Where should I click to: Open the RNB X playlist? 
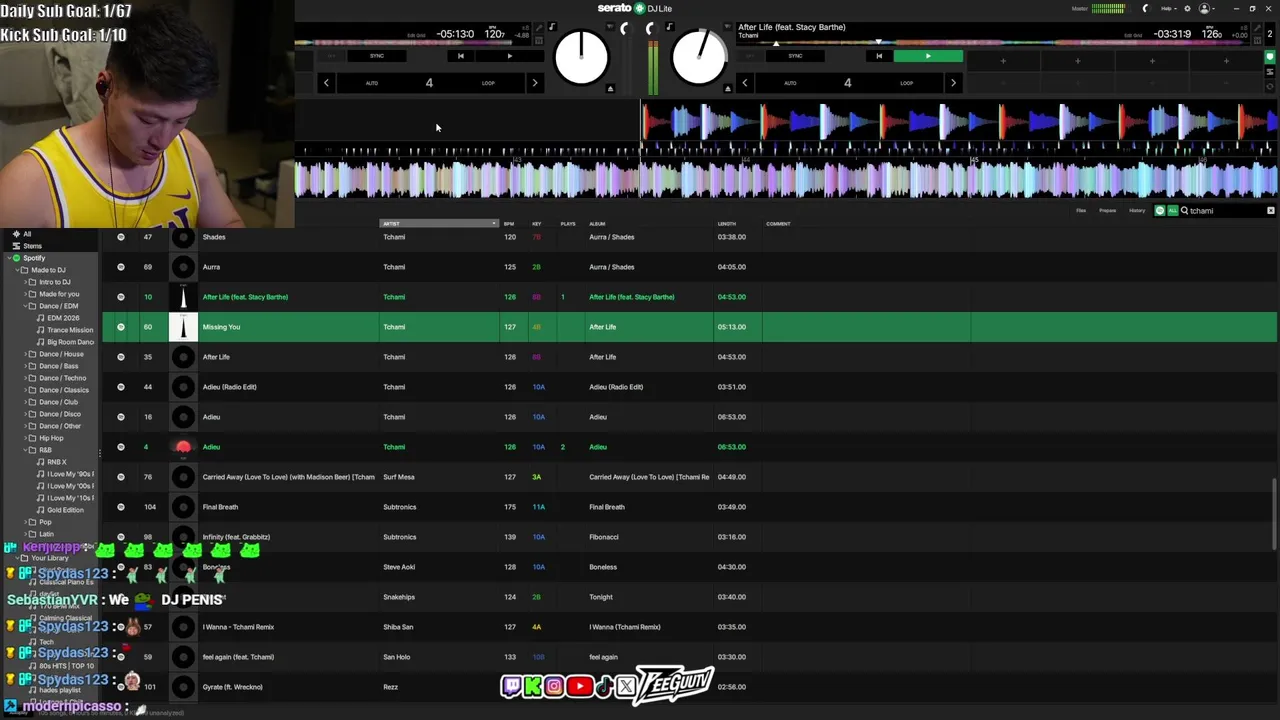point(57,462)
